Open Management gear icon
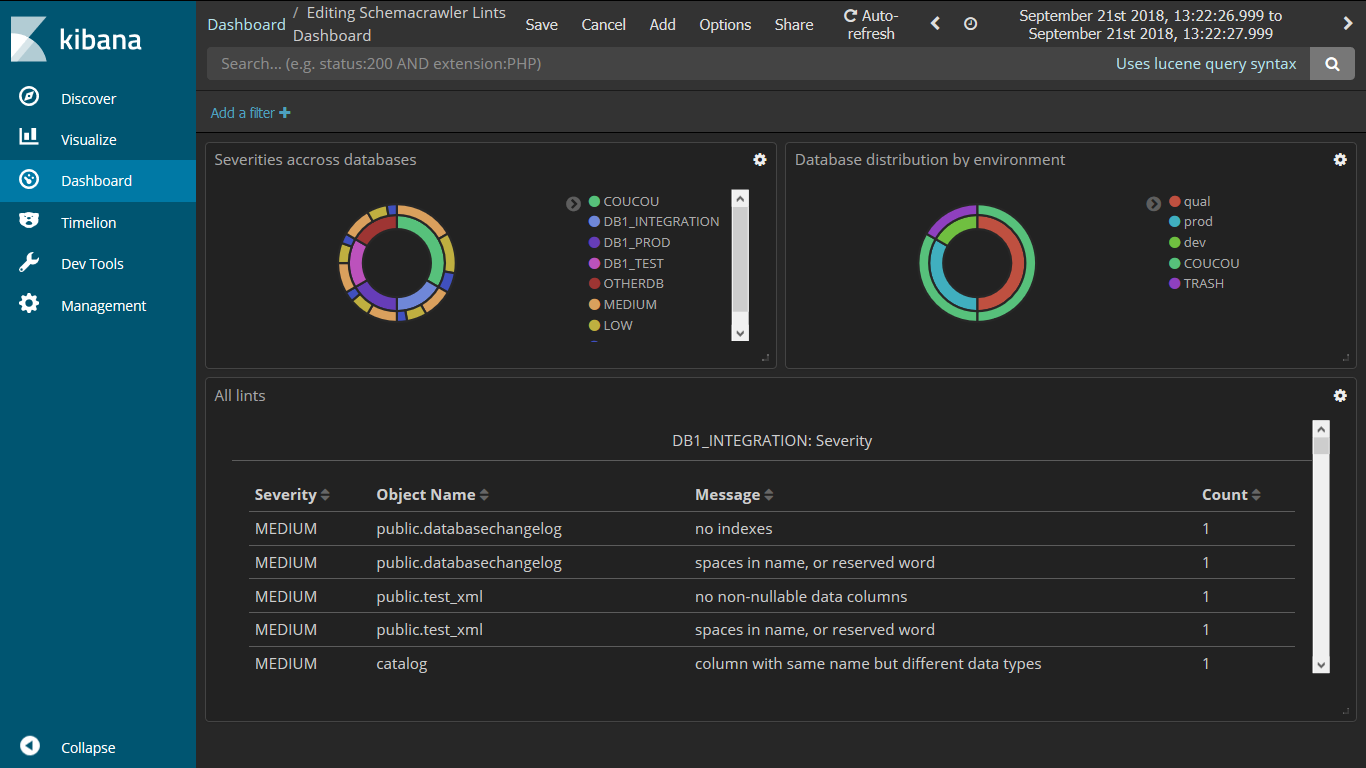The height and width of the screenshot is (768, 1366). [29, 303]
